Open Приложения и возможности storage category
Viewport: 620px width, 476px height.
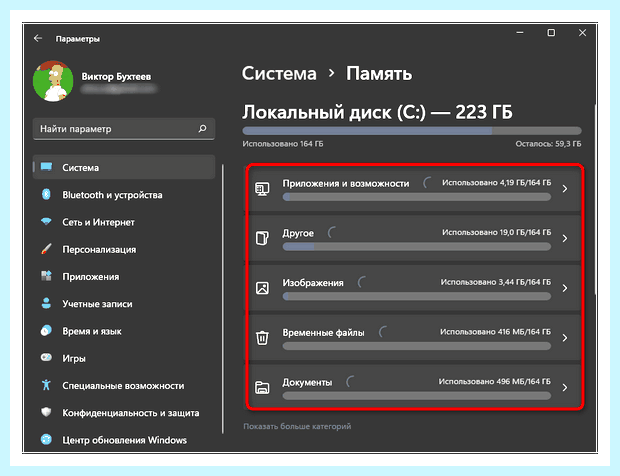414,189
